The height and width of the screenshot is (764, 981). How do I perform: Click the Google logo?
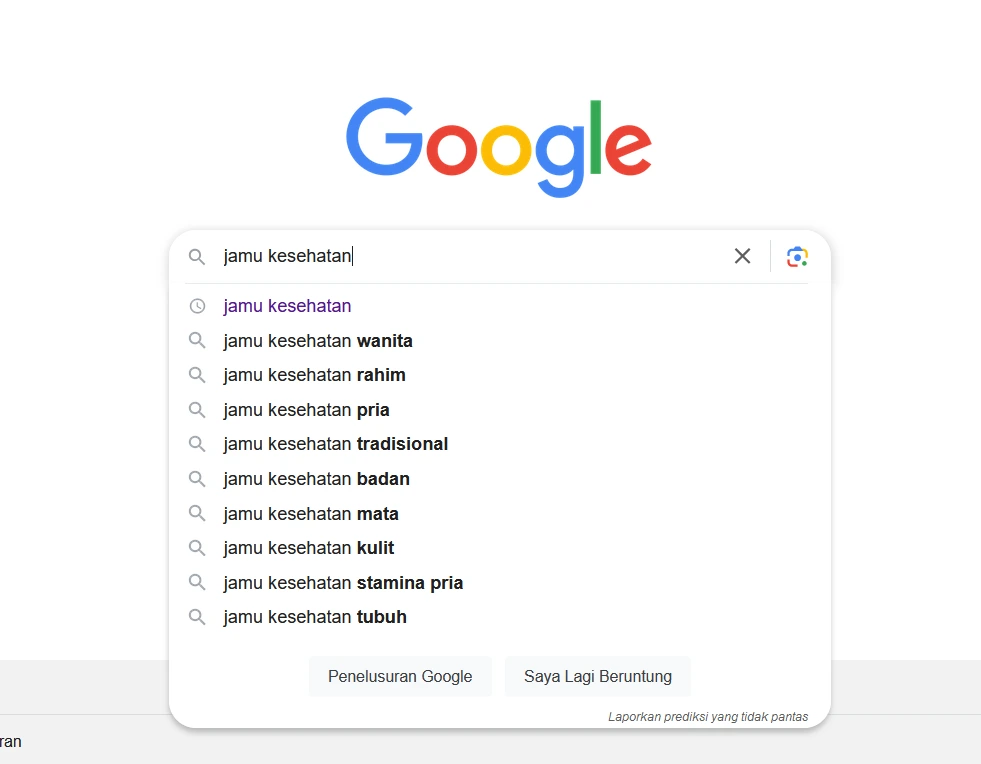pos(499,147)
